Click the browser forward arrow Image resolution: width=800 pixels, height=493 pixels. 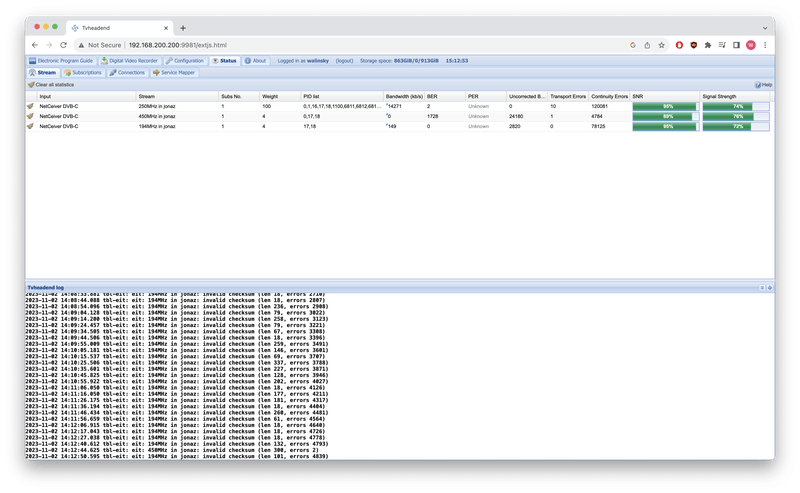[49, 45]
